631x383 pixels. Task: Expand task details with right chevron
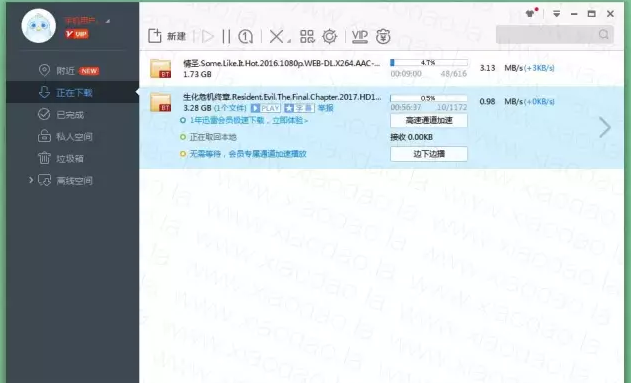click(604, 128)
